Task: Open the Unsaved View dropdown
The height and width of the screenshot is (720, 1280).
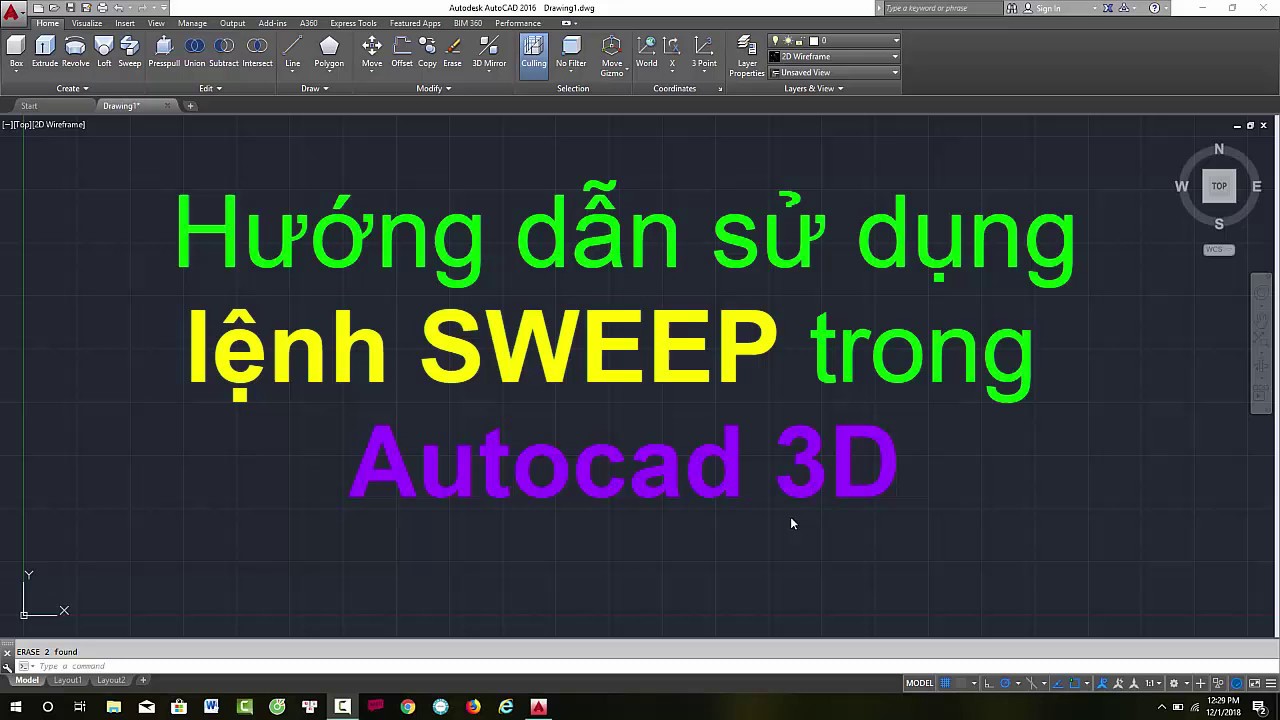Action: coord(834,72)
